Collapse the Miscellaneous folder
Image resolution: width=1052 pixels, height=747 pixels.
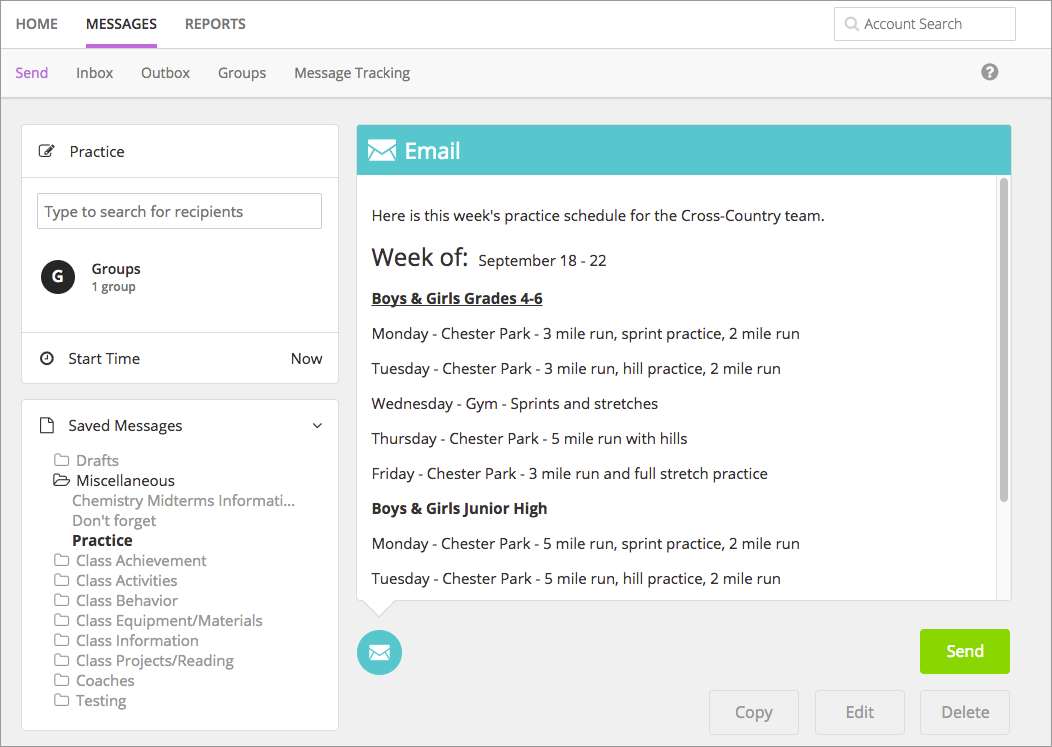[125, 481]
